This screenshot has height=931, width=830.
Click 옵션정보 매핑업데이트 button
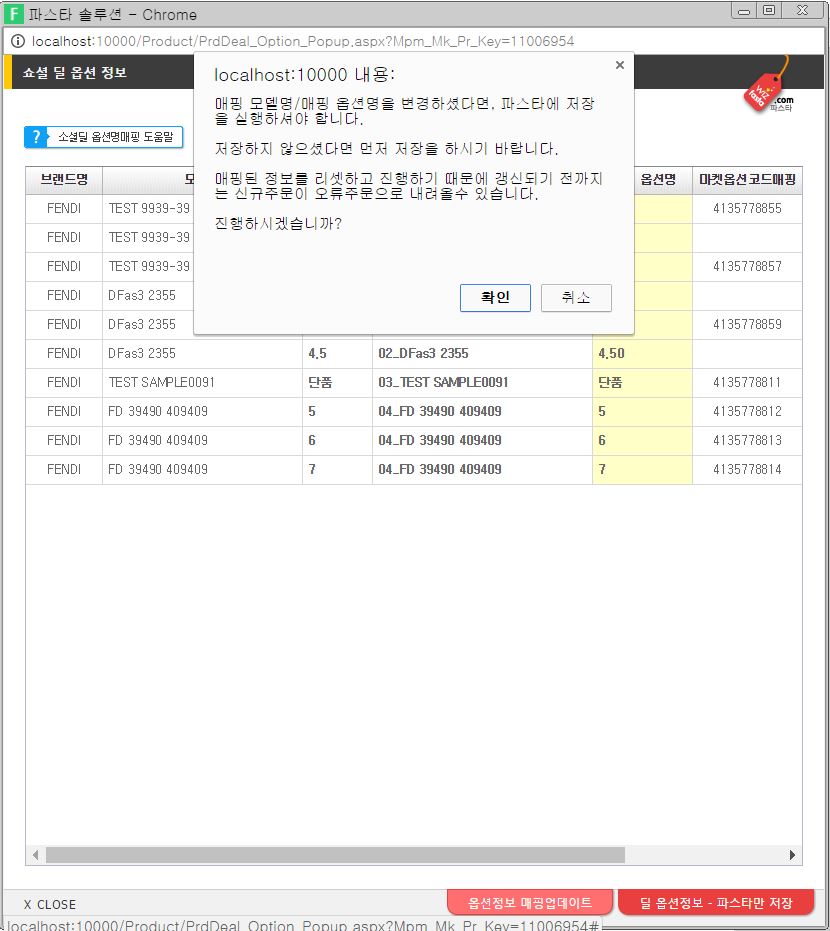click(x=530, y=903)
